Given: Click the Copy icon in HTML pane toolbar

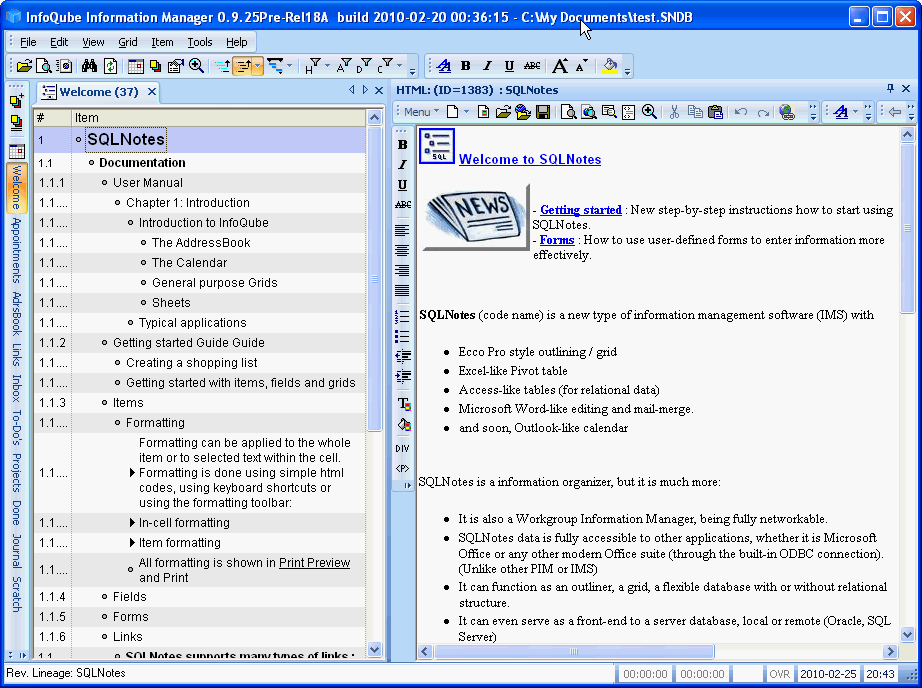Looking at the screenshot, I should point(695,112).
